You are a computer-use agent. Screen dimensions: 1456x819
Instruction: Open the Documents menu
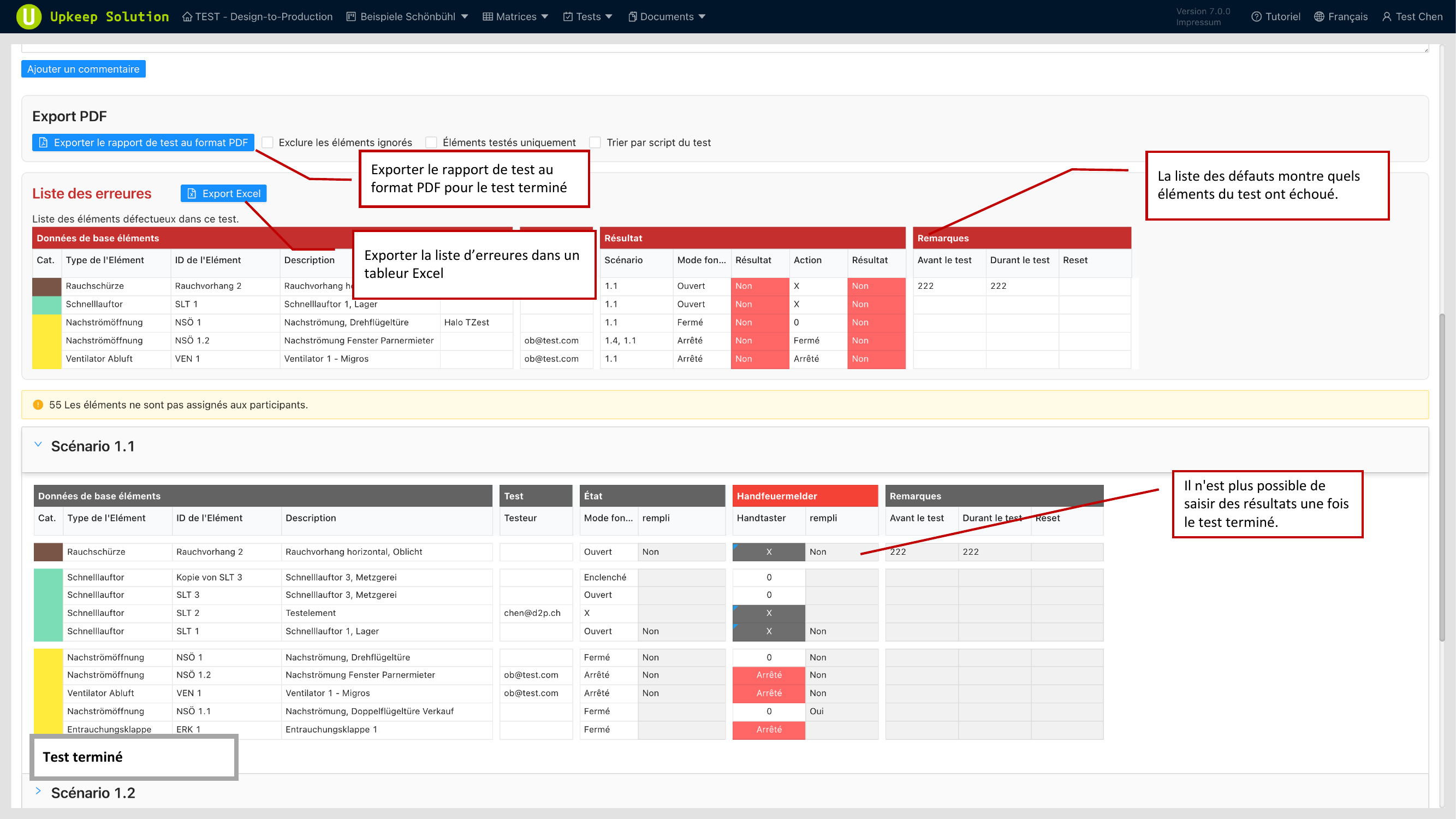click(667, 16)
